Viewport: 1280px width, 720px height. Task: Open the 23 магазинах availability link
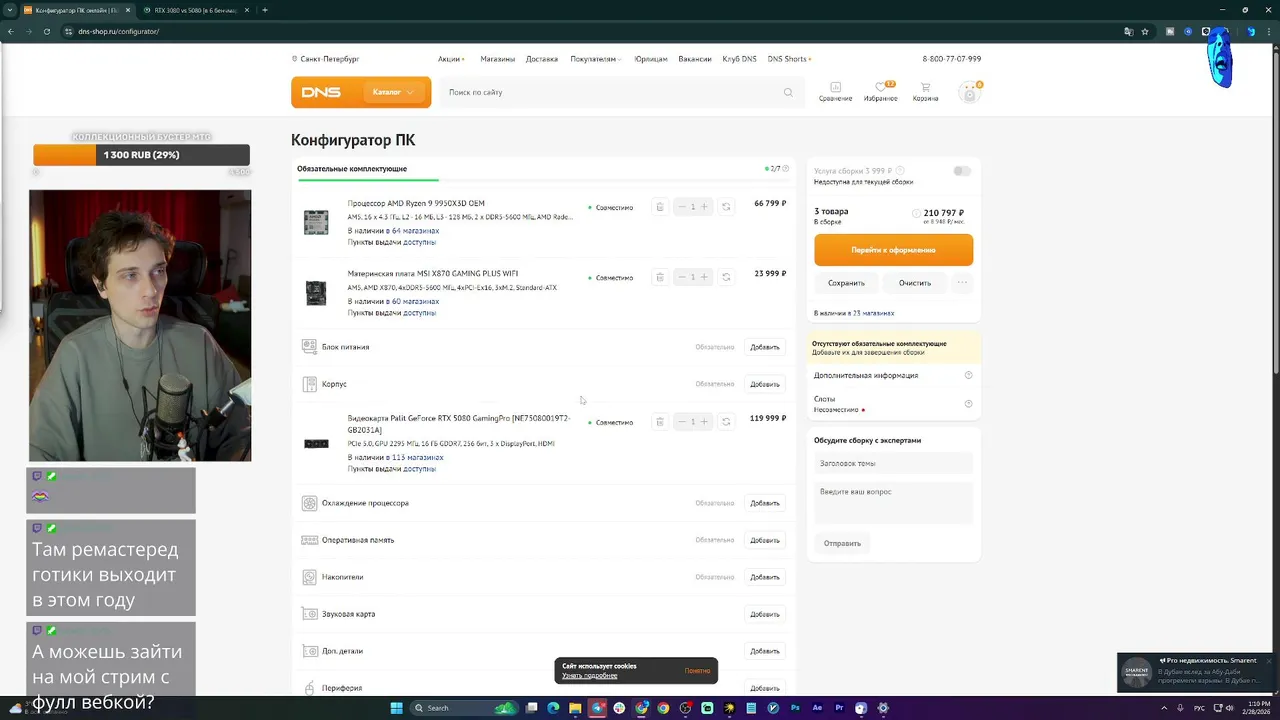point(873,313)
